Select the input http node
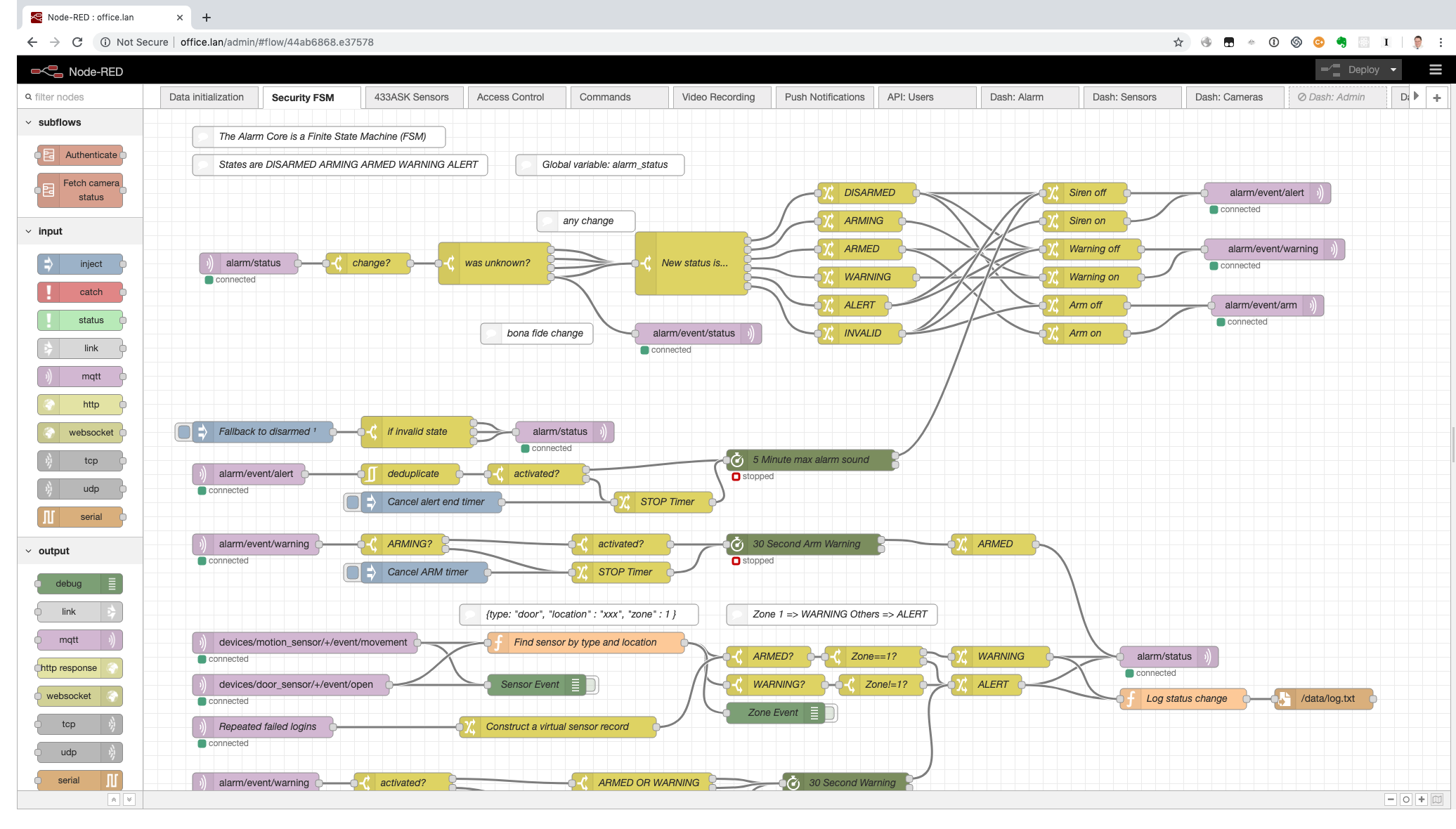Image resolution: width=1456 pixels, height=829 pixels. (80, 405)
